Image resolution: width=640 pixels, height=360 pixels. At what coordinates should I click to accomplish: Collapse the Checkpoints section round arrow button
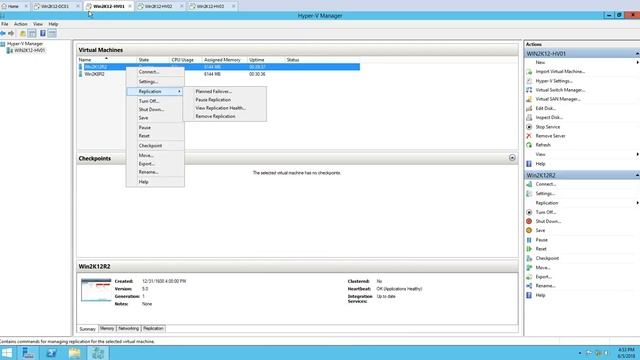(512, 158)
